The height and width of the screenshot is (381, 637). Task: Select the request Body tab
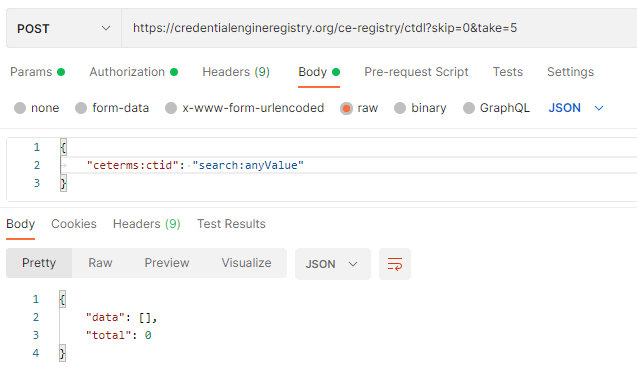click(319, 72)
